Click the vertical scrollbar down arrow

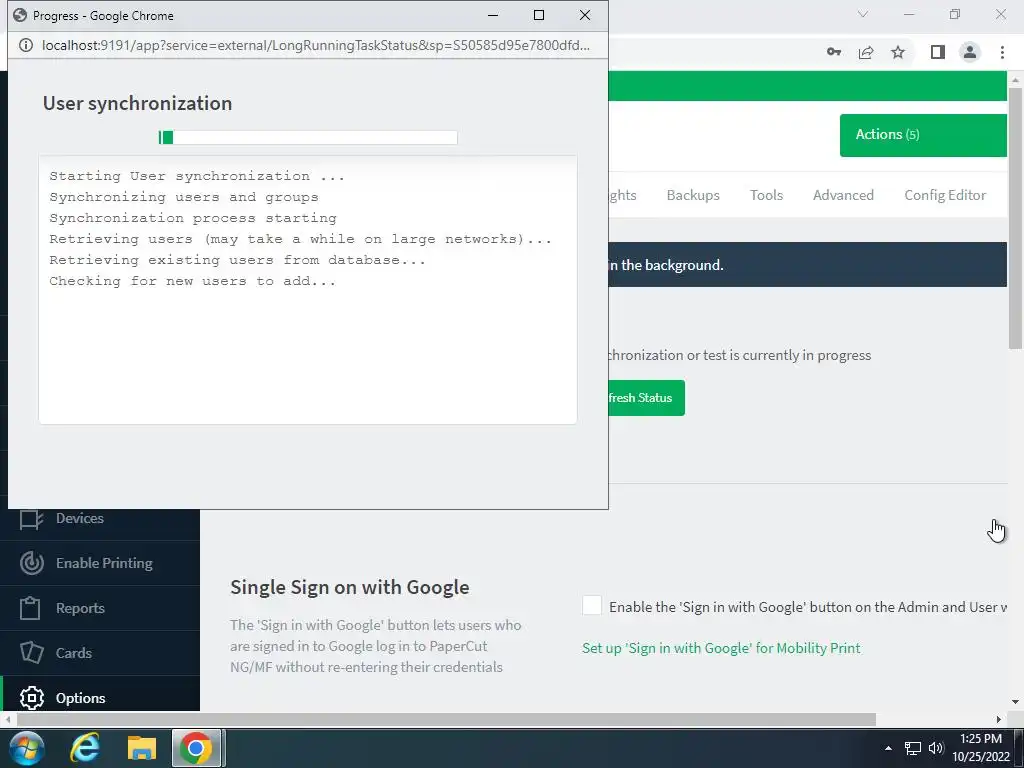tap(1015, 702)
